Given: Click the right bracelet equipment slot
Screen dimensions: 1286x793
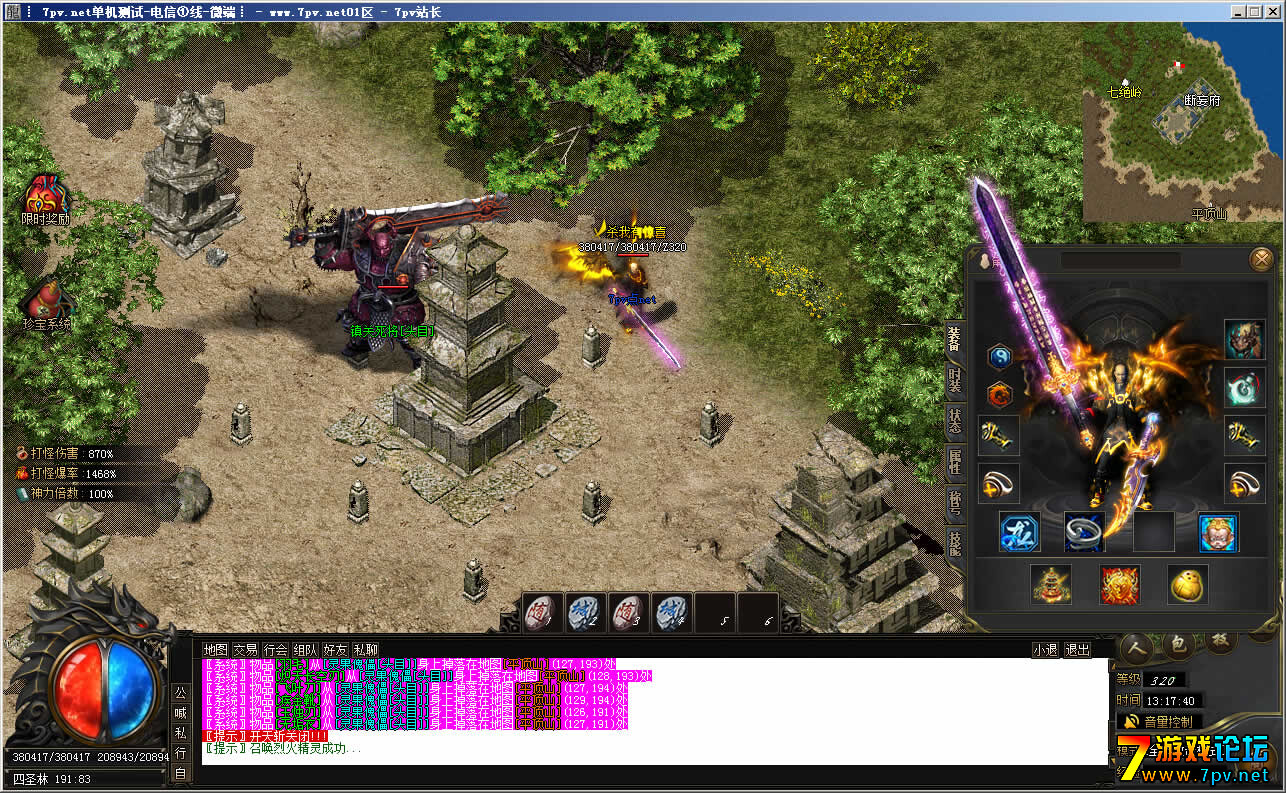Looking at the screenshot, I should 1245,435.
